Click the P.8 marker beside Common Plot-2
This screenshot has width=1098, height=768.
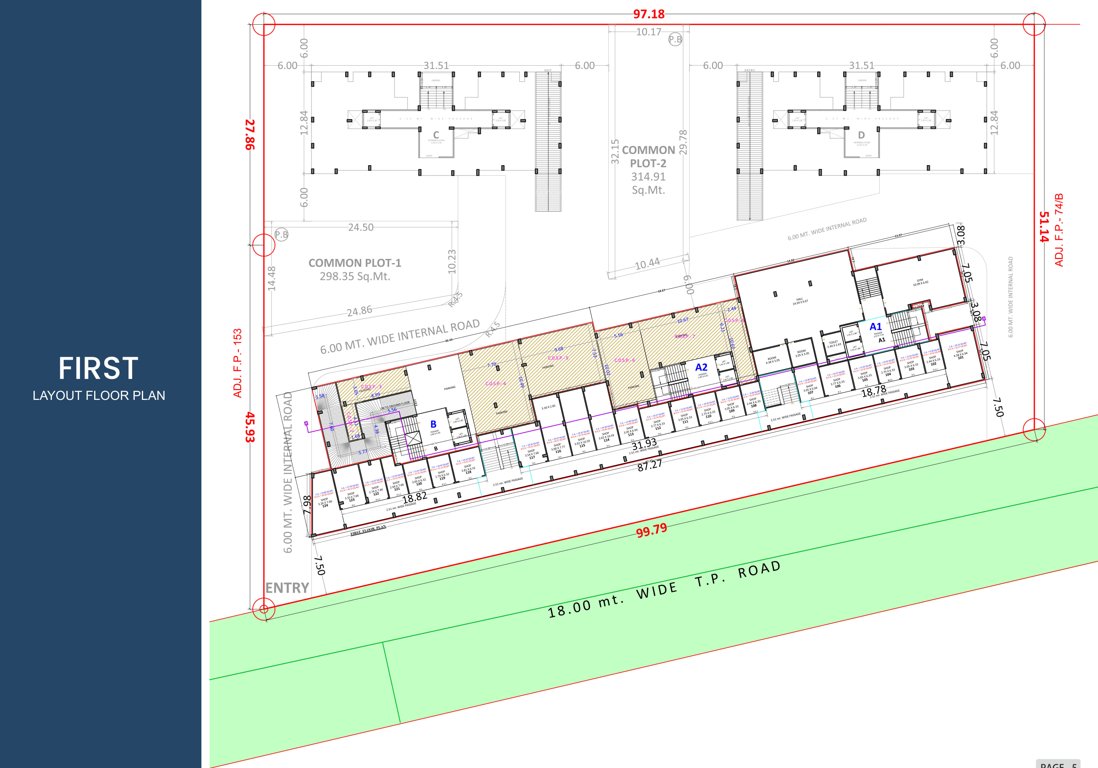(x=676, y=39)
